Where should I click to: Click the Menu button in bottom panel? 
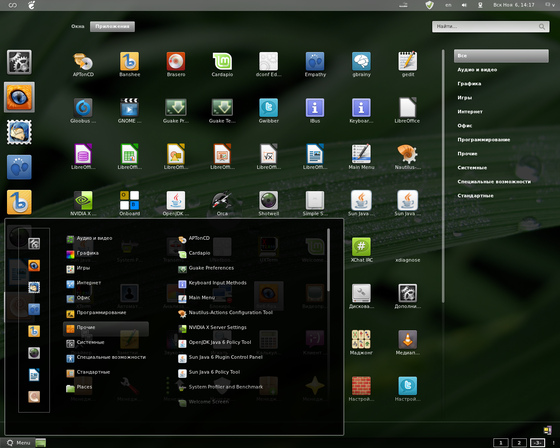[x=18, y=443]
